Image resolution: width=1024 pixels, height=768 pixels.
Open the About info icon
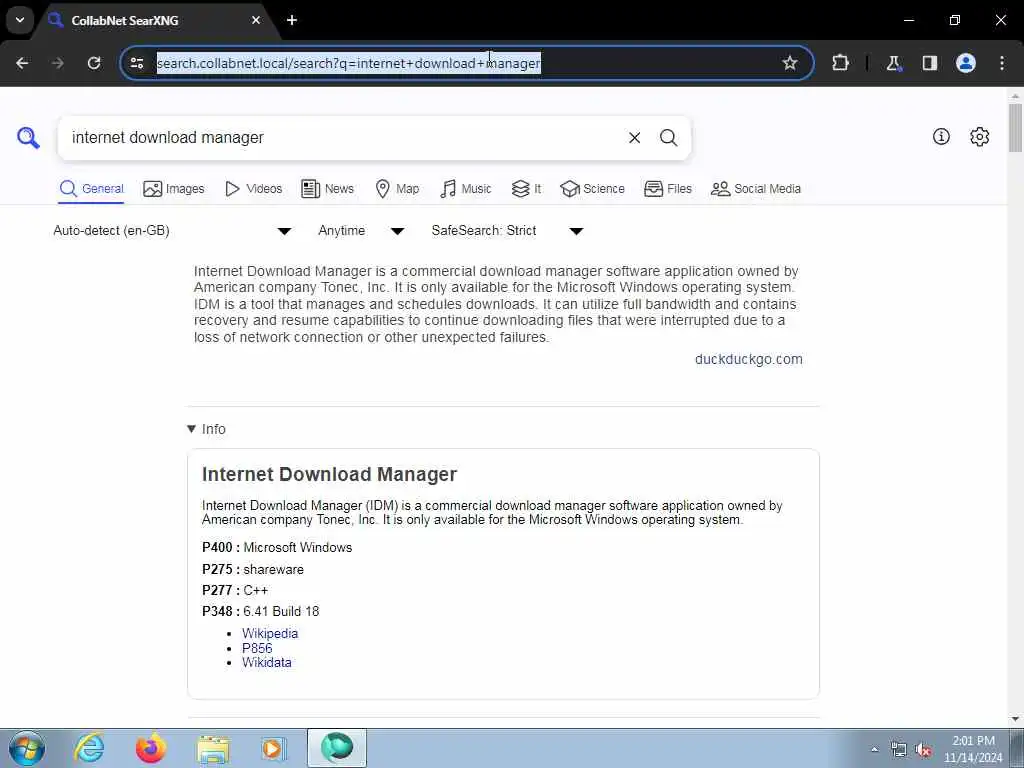pyautogui.click(x=941, y=136)
